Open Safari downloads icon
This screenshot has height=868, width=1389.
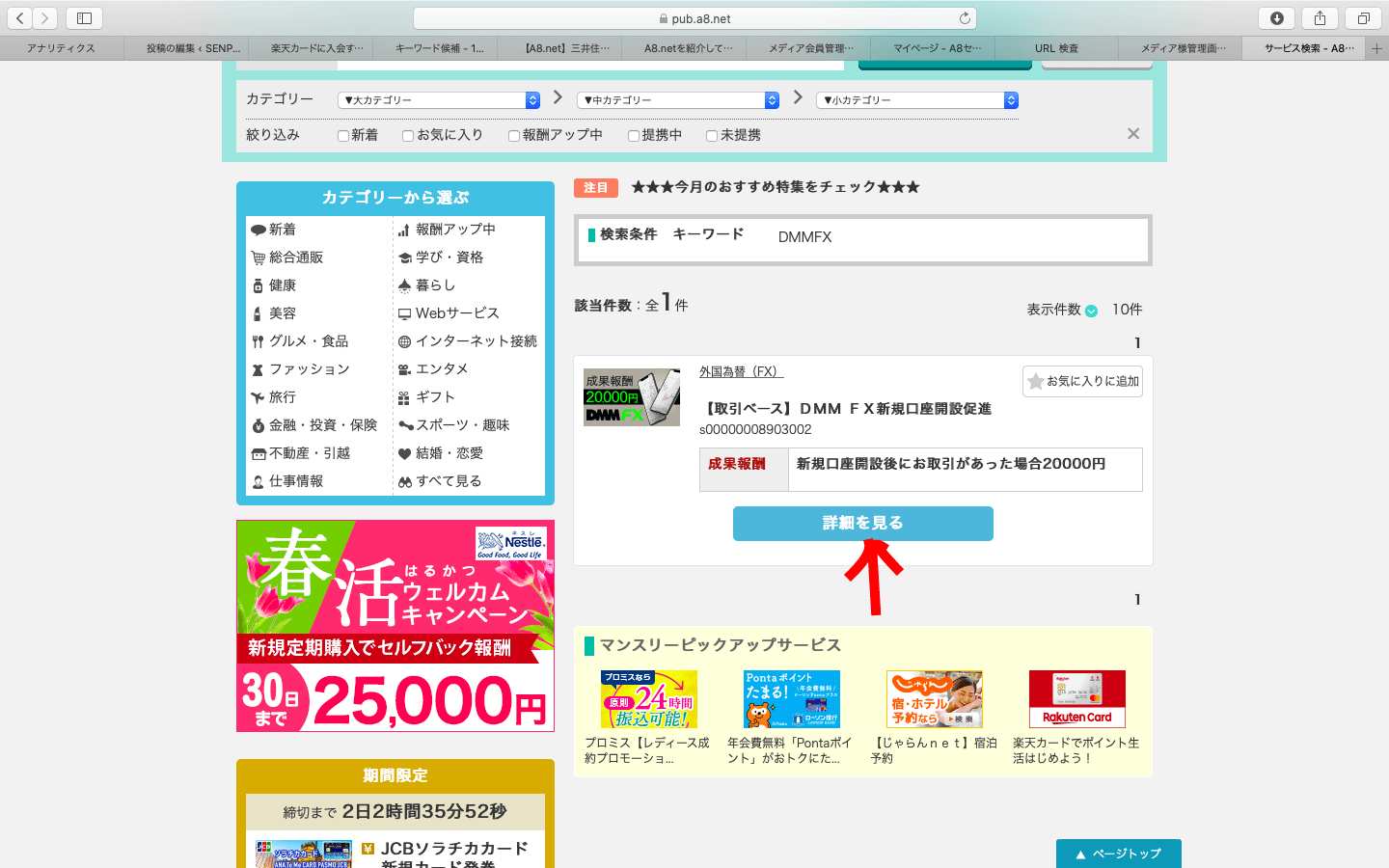pyautogui.click(x=1277, y=17)
